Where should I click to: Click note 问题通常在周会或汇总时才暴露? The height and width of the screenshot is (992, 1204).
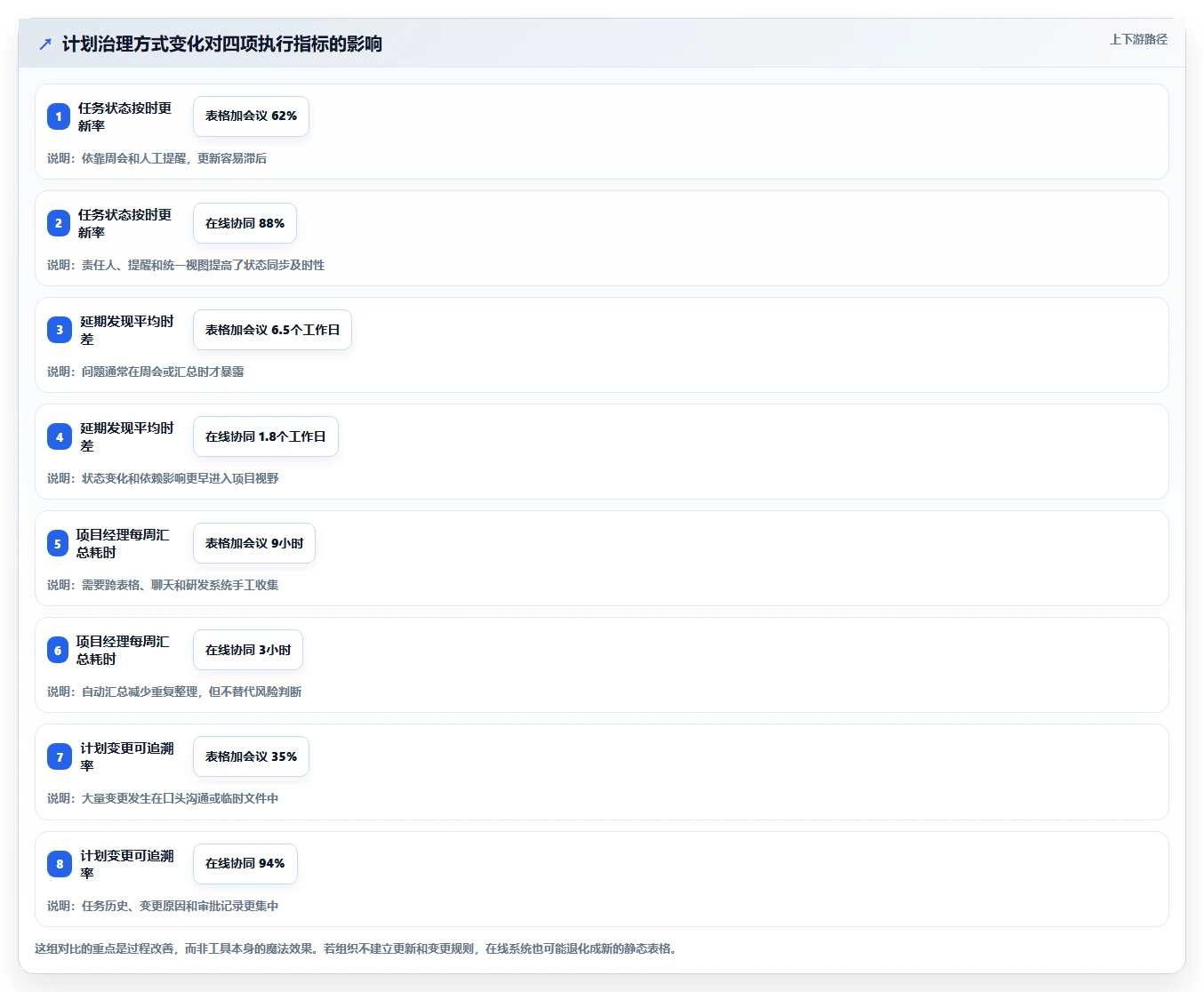click(163, 372)
